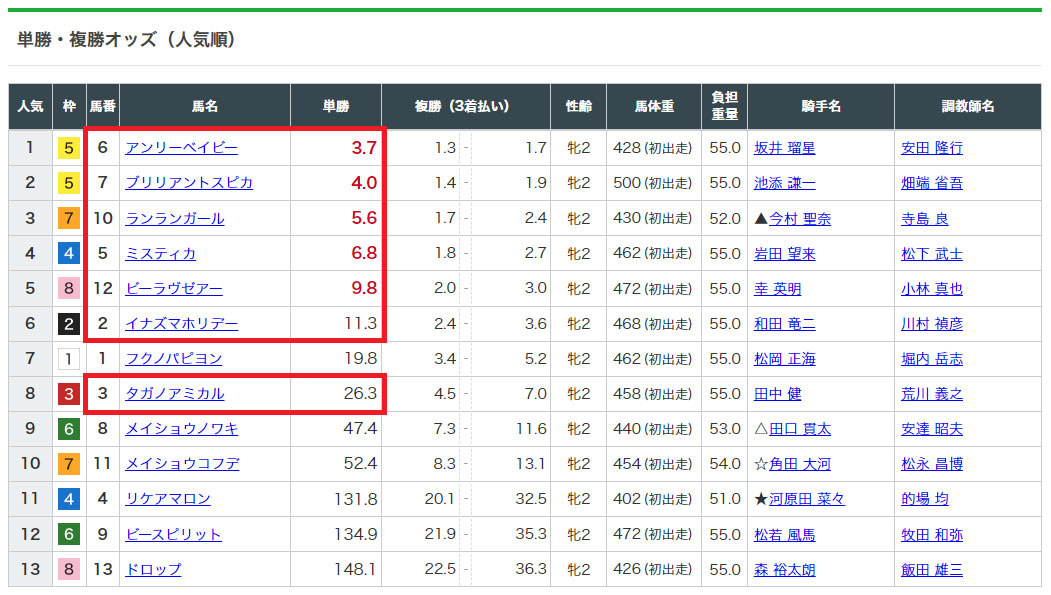This screenshot has width=1051, height=595.
Task: Click horse name ブリリアントスピカ
Action: (x=189, y=183)
